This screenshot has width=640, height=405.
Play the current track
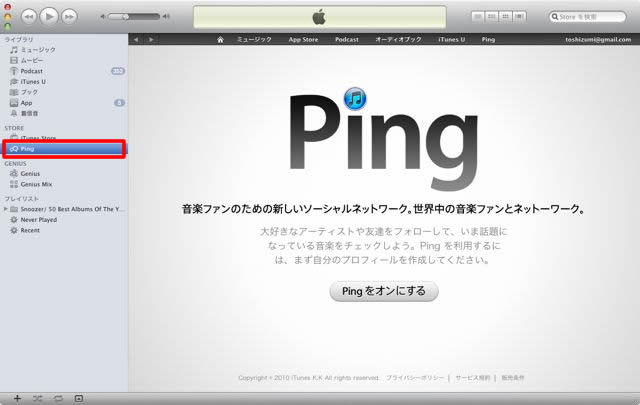49,16
